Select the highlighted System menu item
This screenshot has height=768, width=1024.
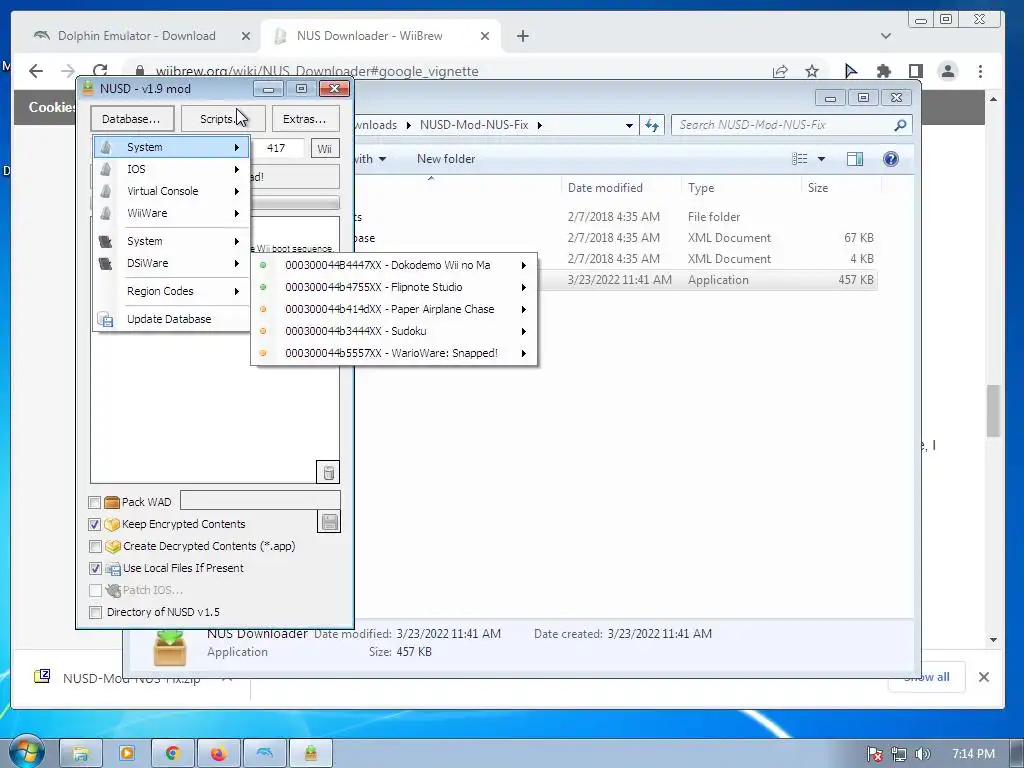171,147
